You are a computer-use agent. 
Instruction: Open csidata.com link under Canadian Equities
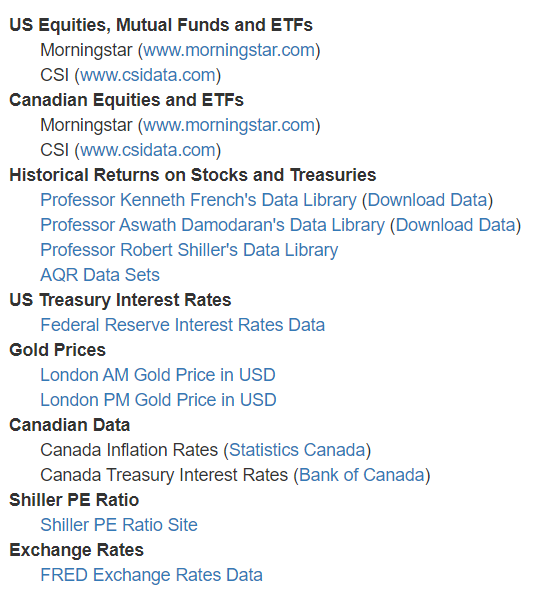pyautogui.click(x=148, y=150)
